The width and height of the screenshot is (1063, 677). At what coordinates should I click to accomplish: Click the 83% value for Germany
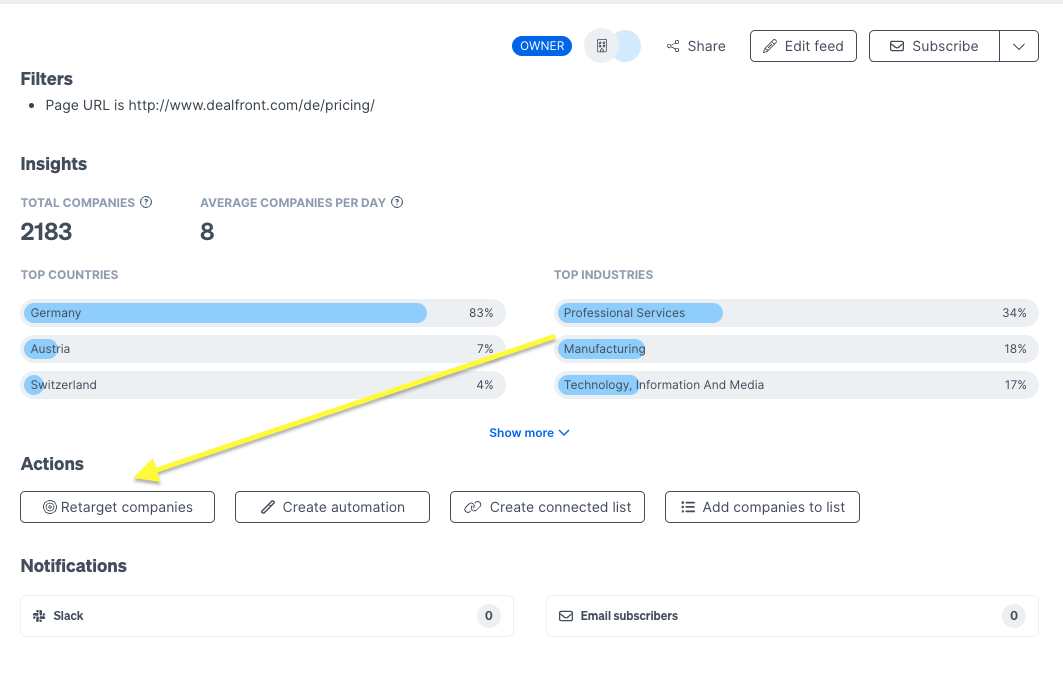tap(481, 313)
